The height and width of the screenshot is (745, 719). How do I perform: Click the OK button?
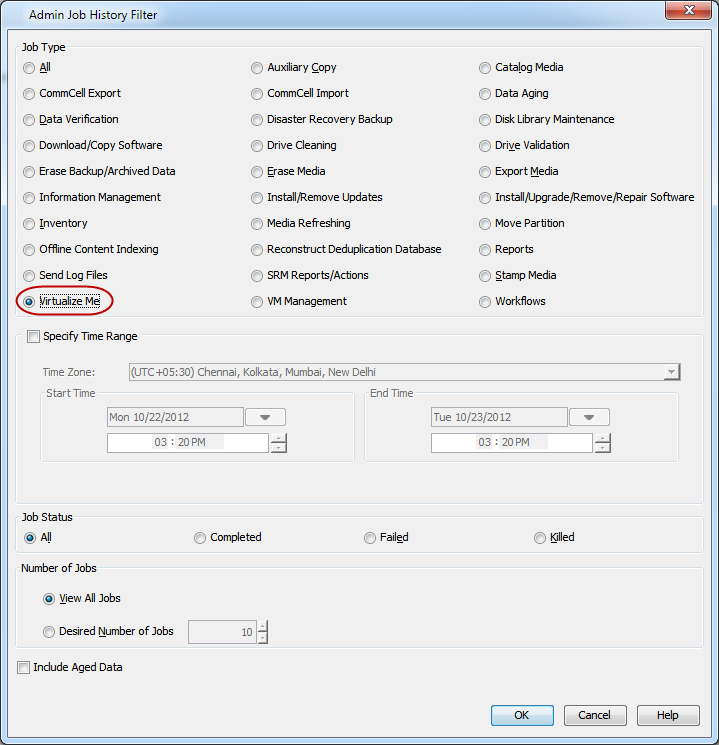click(x=521, y=715)
